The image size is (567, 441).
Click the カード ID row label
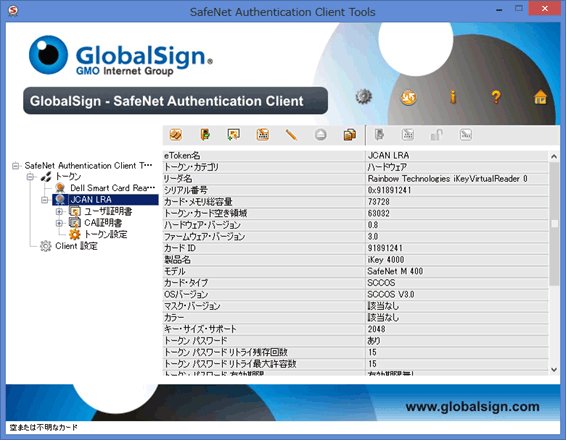(x=180, y=248)
